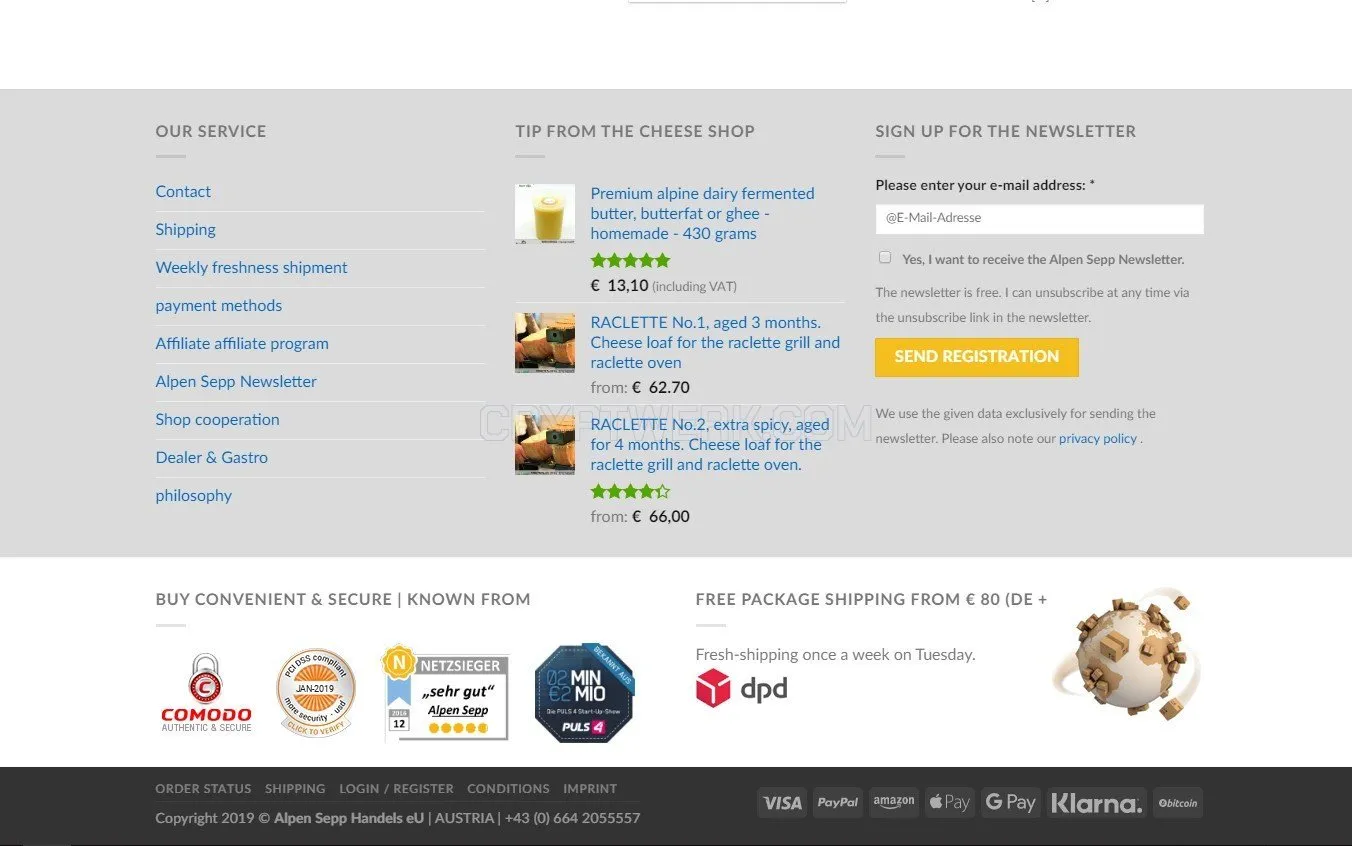Focus the e-mail address input field
The height and width of the screenshot is (846, 1352).
(x=1039, y=219)
